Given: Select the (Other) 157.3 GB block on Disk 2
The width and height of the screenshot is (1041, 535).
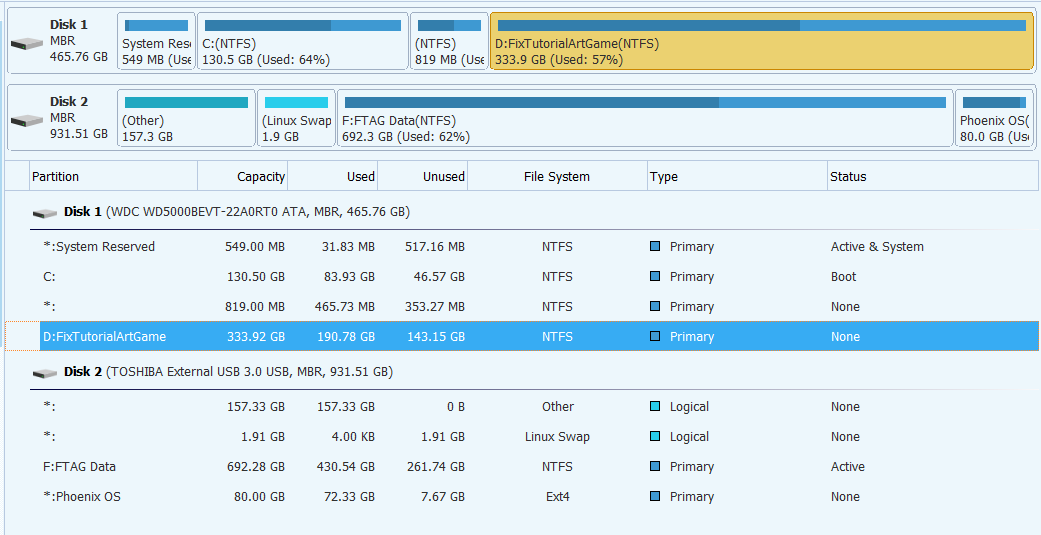Looking at the screenshot, I should (x=187, y=118).
